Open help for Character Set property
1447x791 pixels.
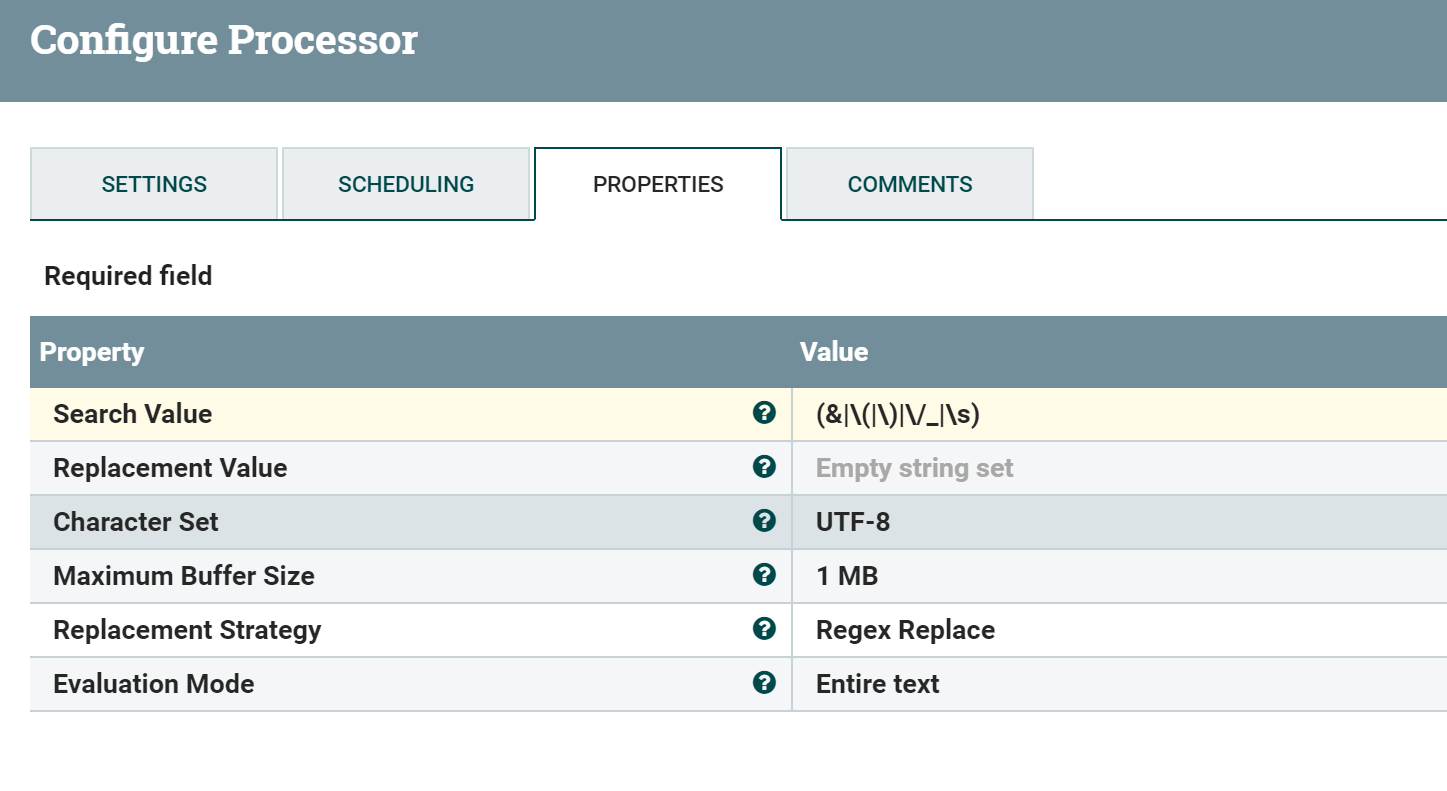click(765, 521)
